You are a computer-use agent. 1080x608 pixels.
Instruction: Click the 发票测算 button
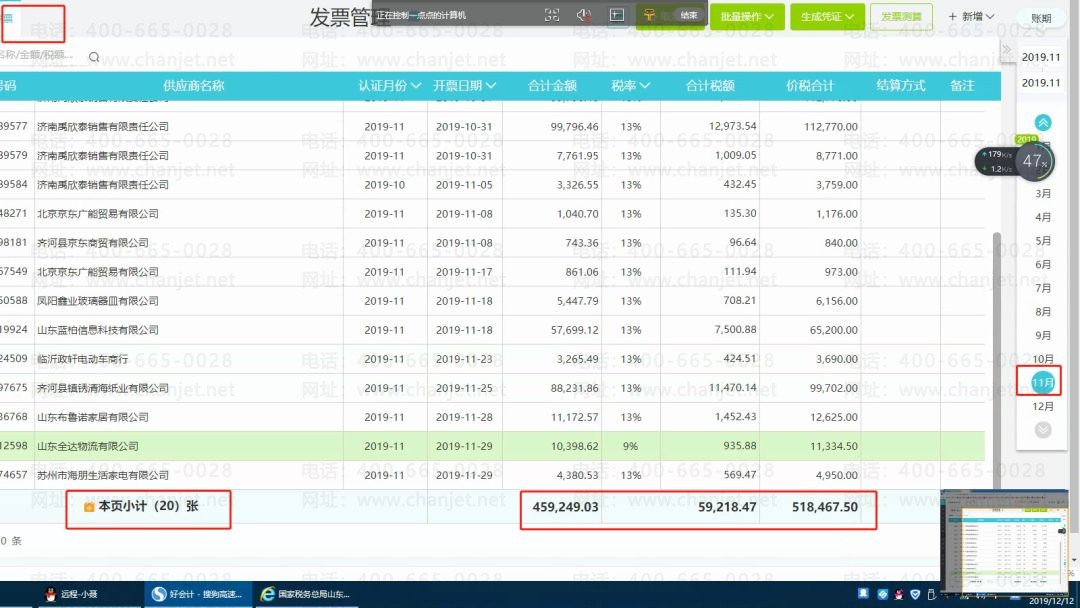pyautogui.click(x=901, y=17)
